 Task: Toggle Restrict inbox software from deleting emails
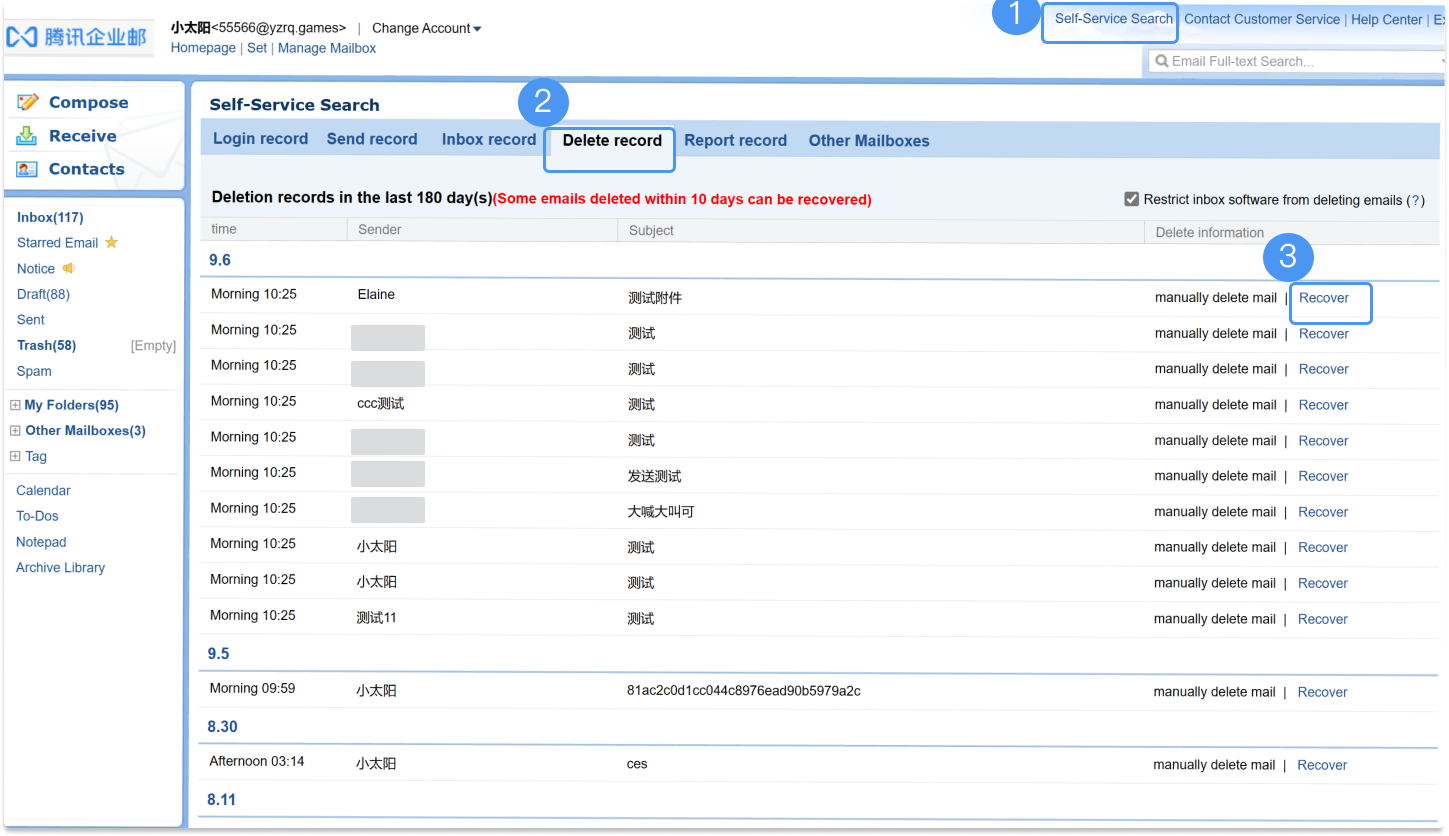pos(1132,199)
